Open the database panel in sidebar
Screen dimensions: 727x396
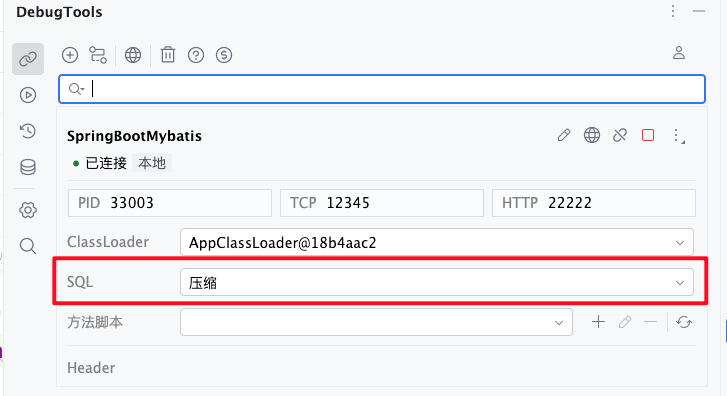click(28, 167)
